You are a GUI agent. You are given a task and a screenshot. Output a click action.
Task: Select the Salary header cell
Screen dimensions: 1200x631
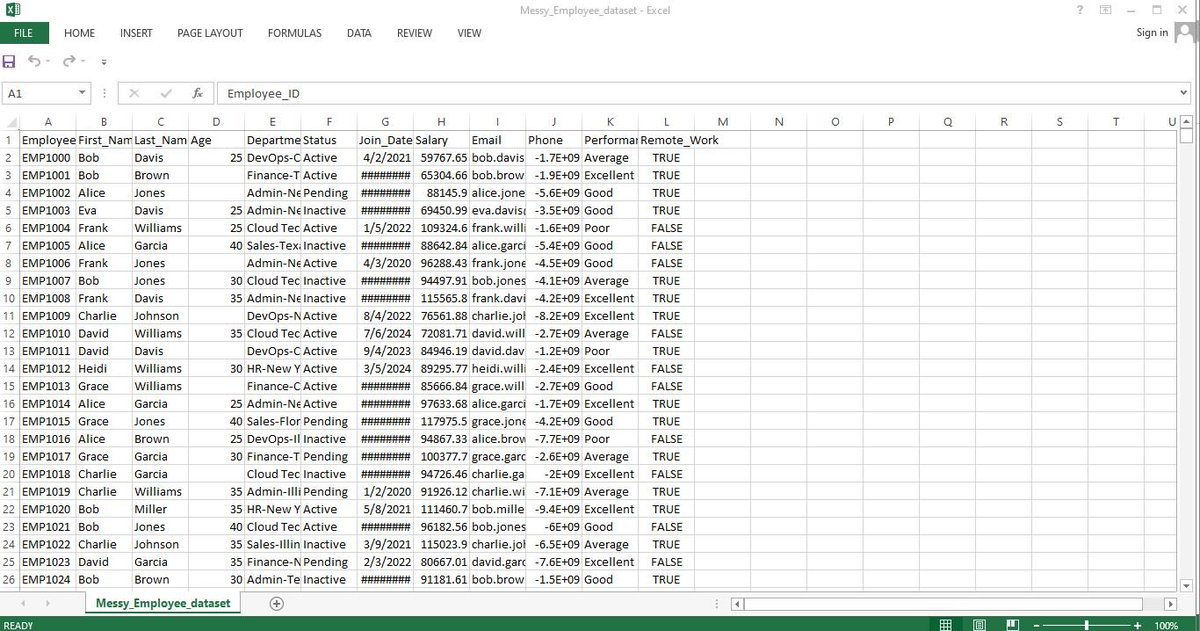click(441, 140)
